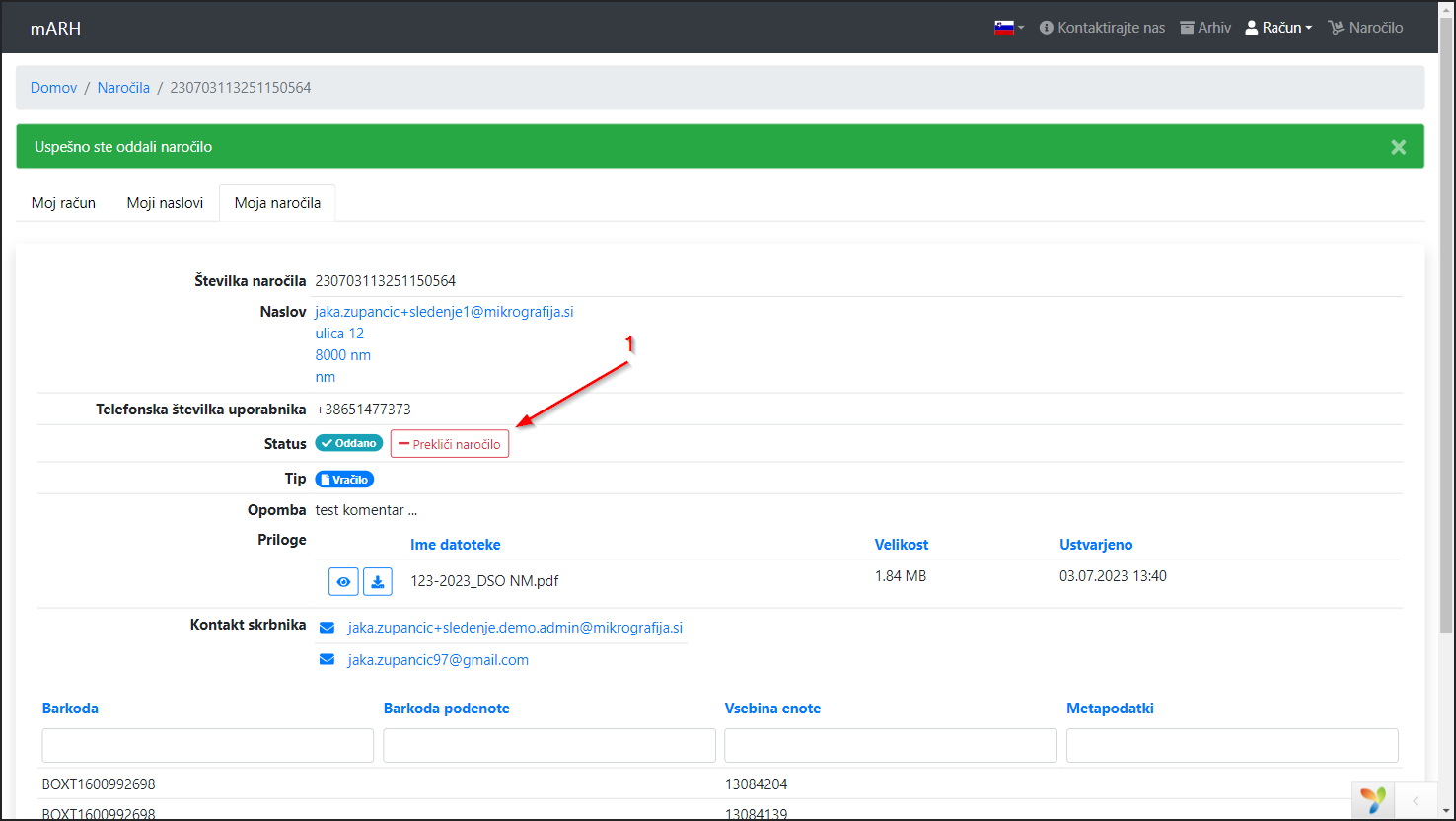The width and height of the screenshot is (1456, 821).
Task: Preview attachment with the eye icon
Action: 343,582
